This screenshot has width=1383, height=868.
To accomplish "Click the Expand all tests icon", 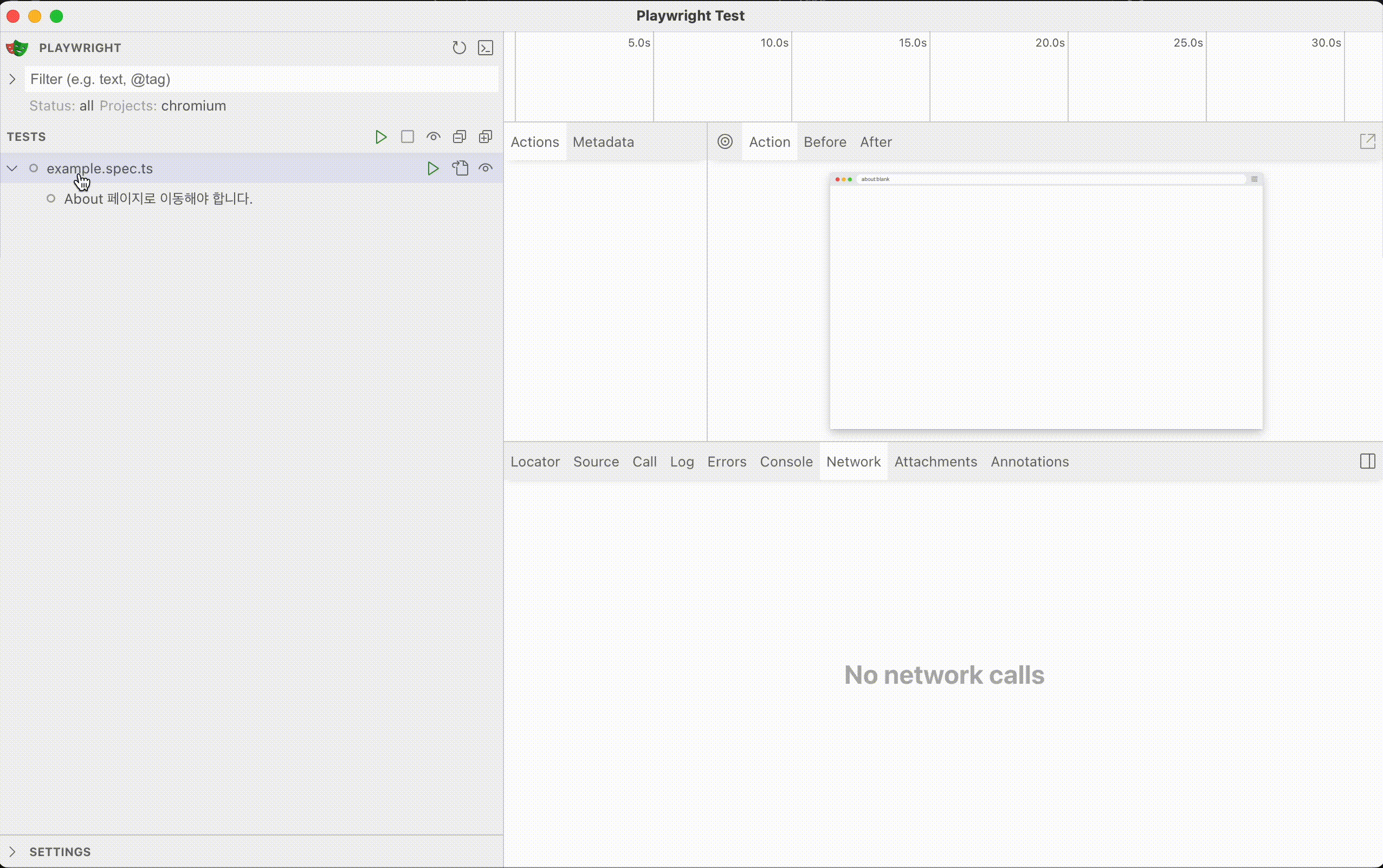I will 485,137.
